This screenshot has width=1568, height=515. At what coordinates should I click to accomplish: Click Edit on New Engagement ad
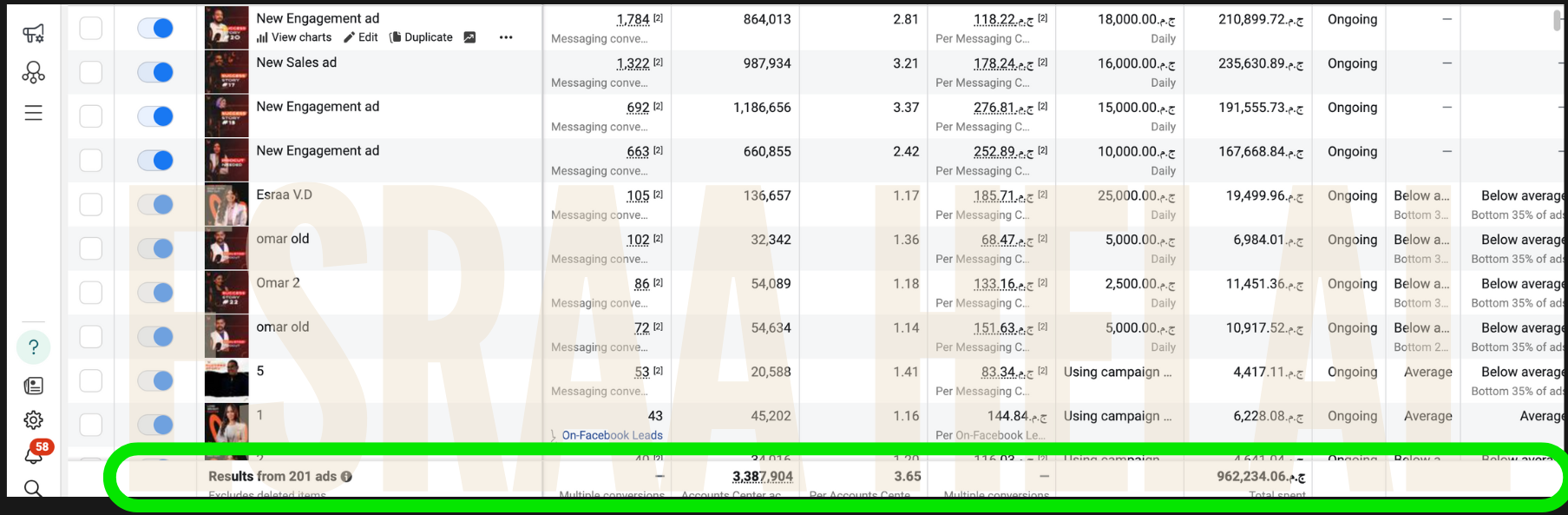tap(361, 37)
